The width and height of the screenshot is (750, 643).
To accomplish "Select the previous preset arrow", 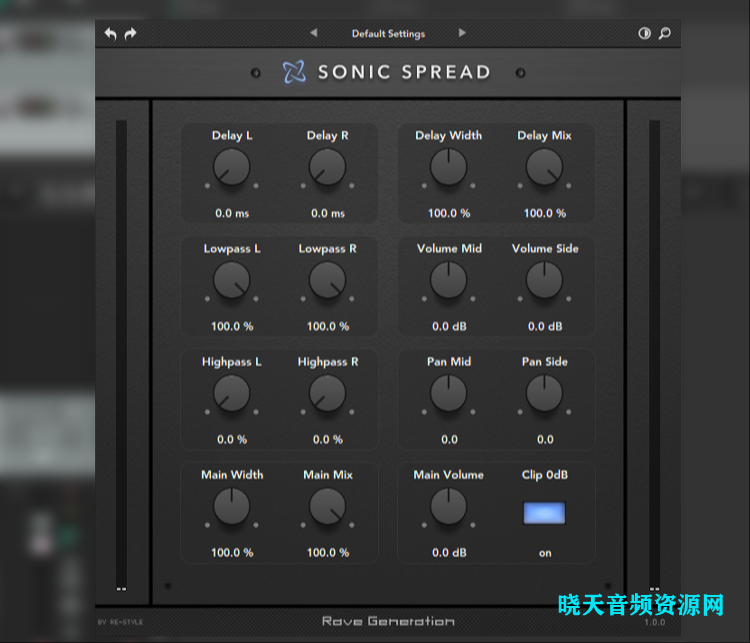I will [x=314, y=33].
